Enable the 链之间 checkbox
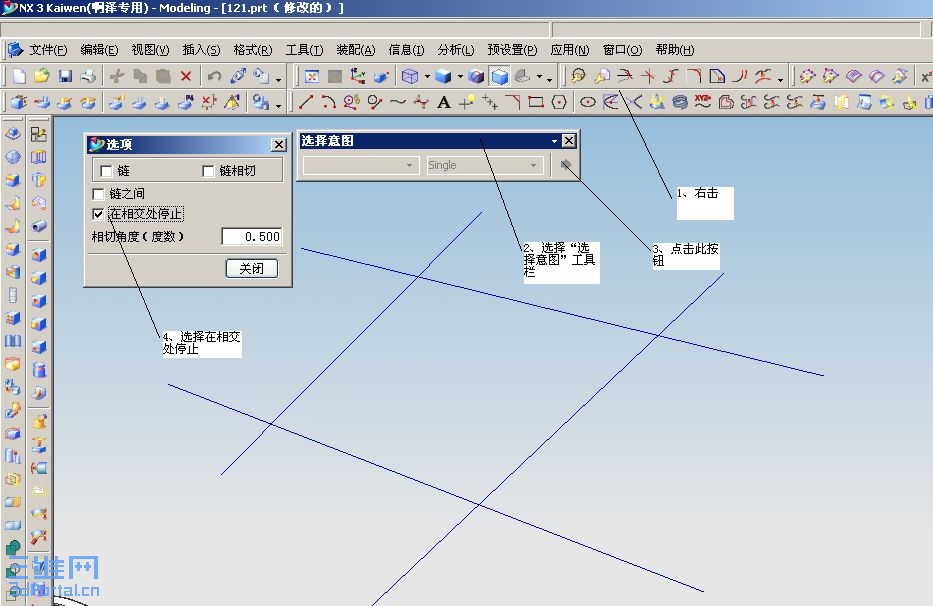Screen dimensions: 933x606 coord(99,194)
